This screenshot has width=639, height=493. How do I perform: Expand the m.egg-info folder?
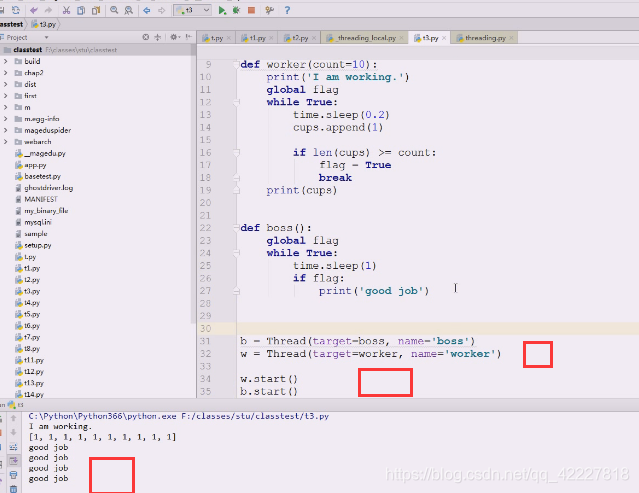pos(5,119)
